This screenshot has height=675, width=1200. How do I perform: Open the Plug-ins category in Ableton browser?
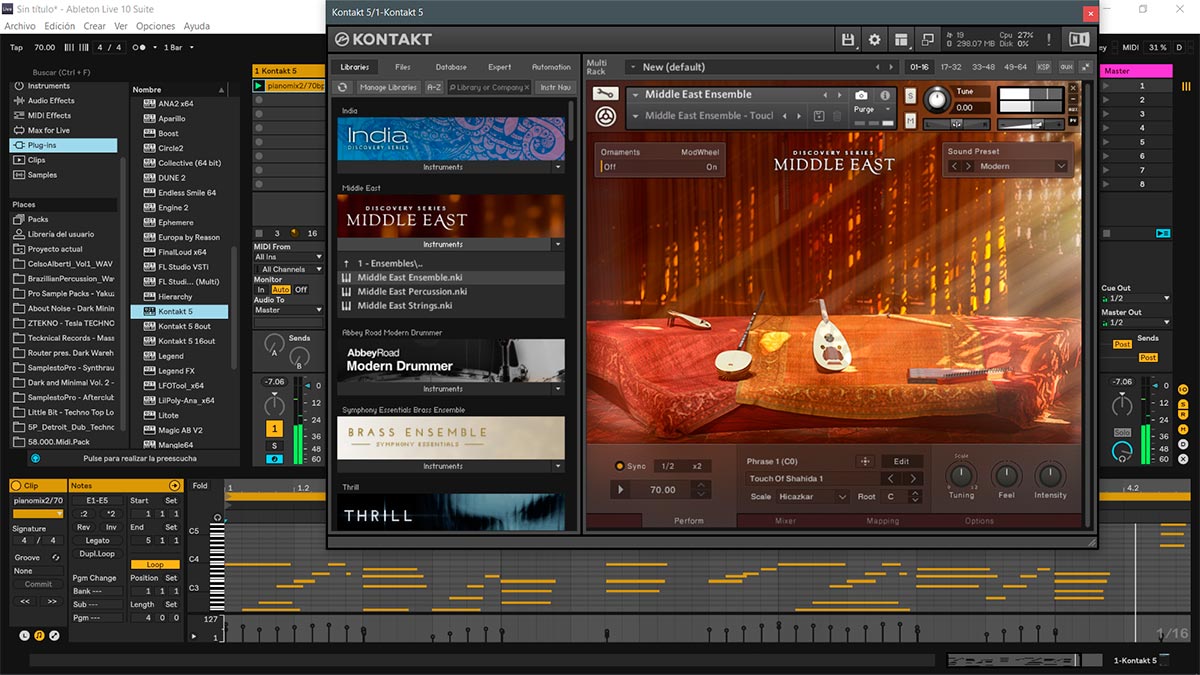[x=65, y=145]
